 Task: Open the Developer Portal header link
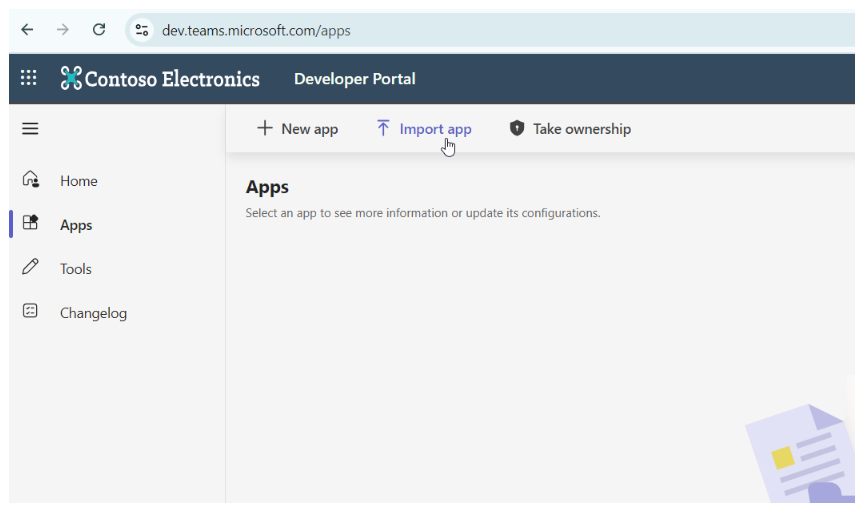pyautogui.click(x=355, y=79)
